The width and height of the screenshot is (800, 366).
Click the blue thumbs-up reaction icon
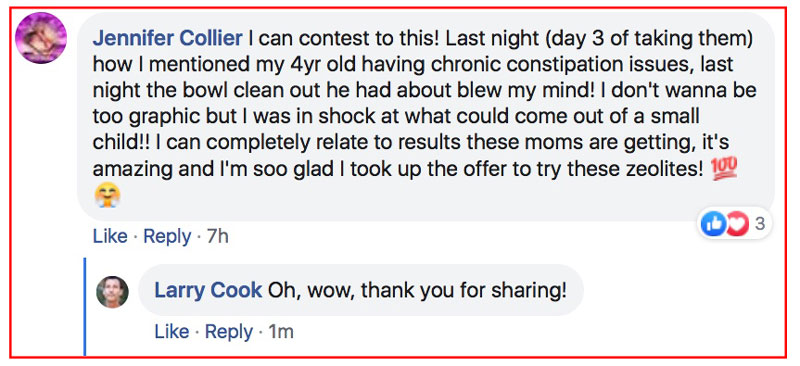[713, 224]
